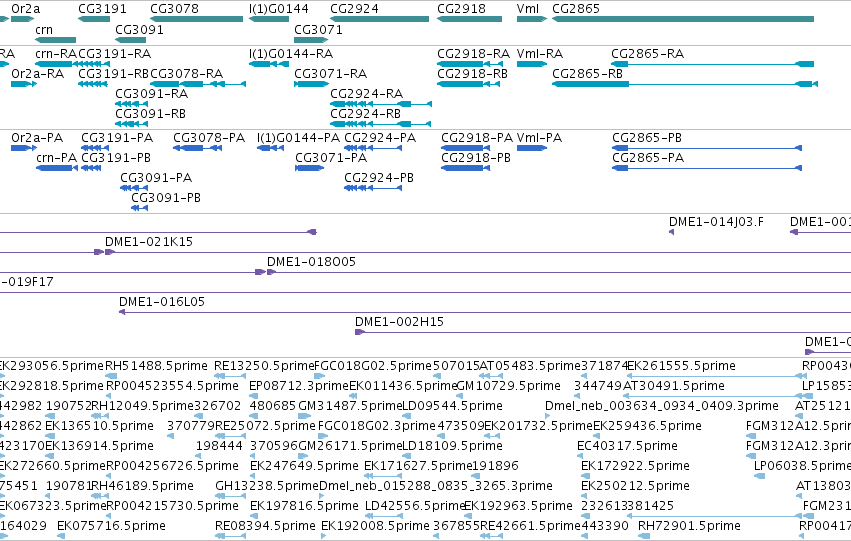851x541 pixels.
Task: Select the CG3191 gene label
Action: coord(102,9)
